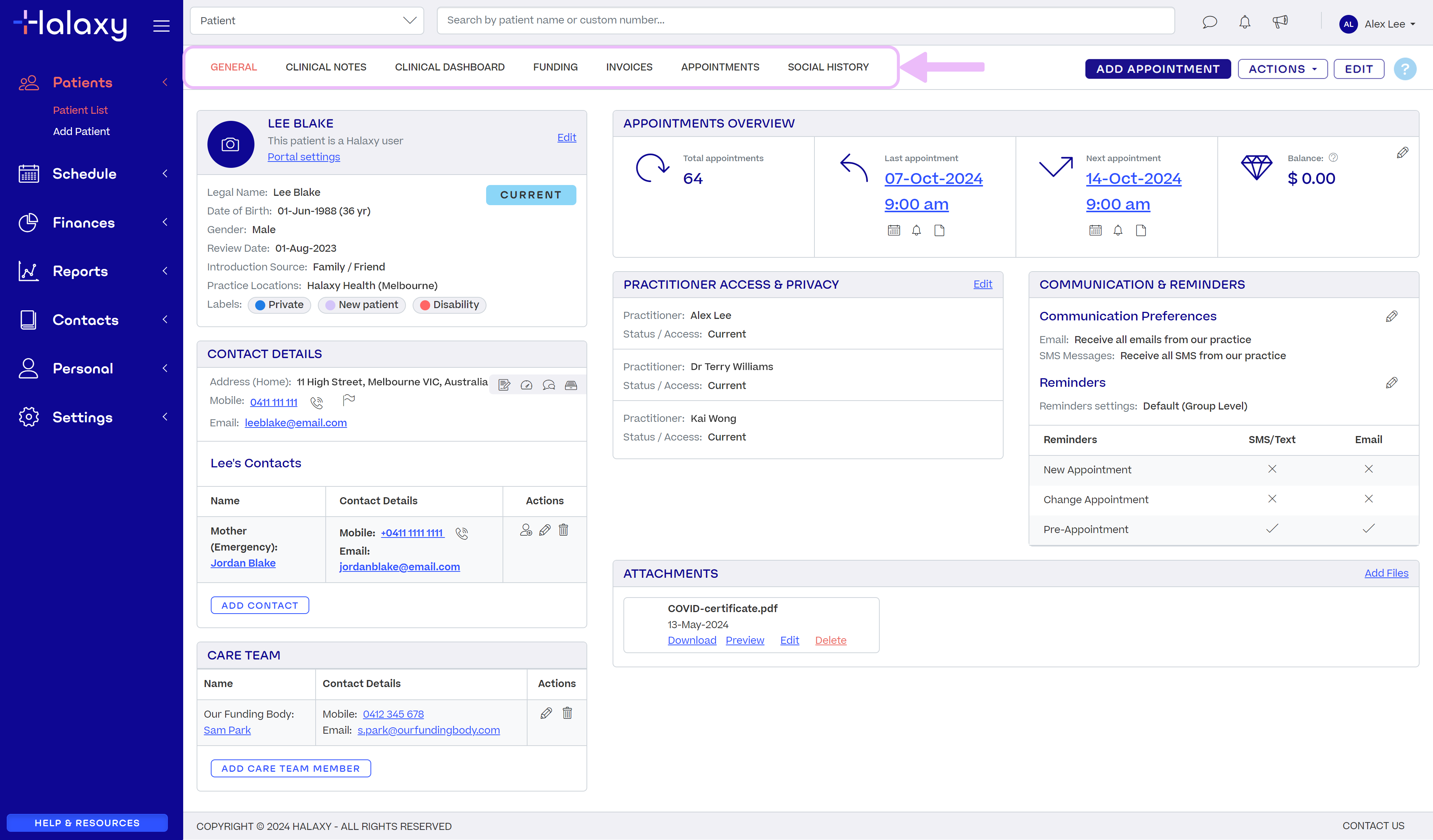Click the blue help question mark icon
The image size is (1433, 840).
[1405, 69]
